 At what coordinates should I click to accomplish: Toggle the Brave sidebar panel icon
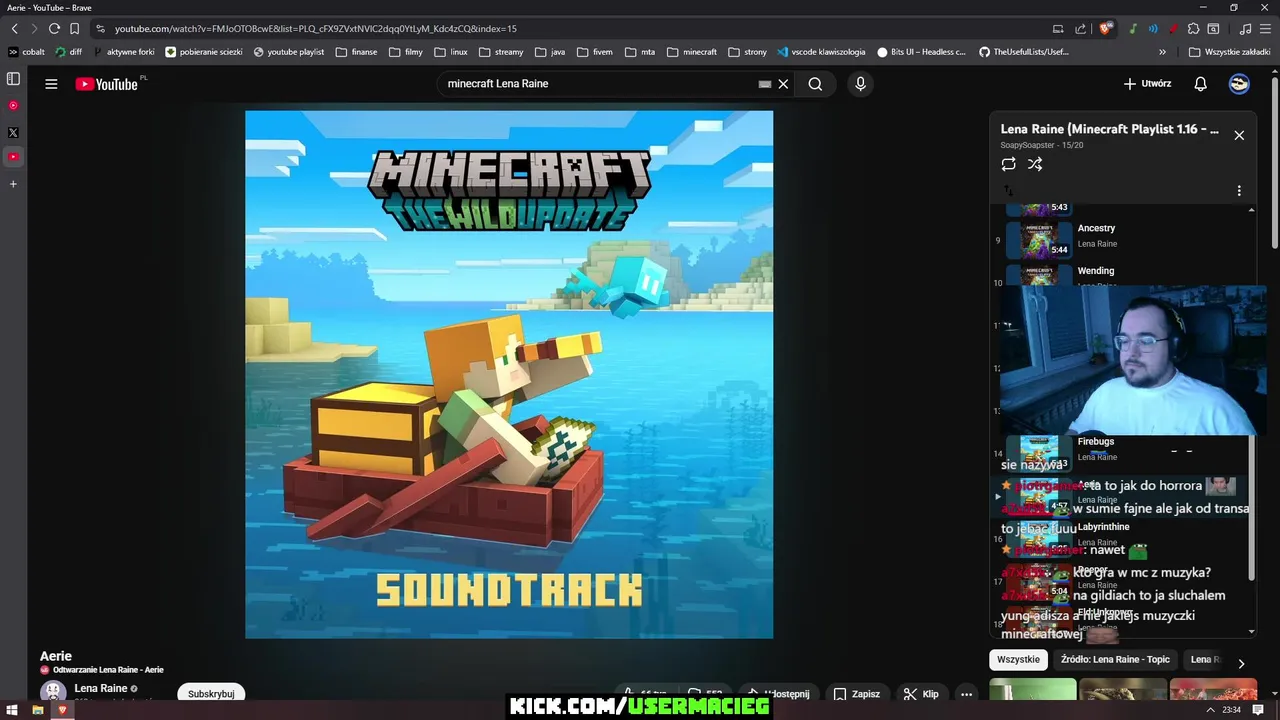[13, 78]
